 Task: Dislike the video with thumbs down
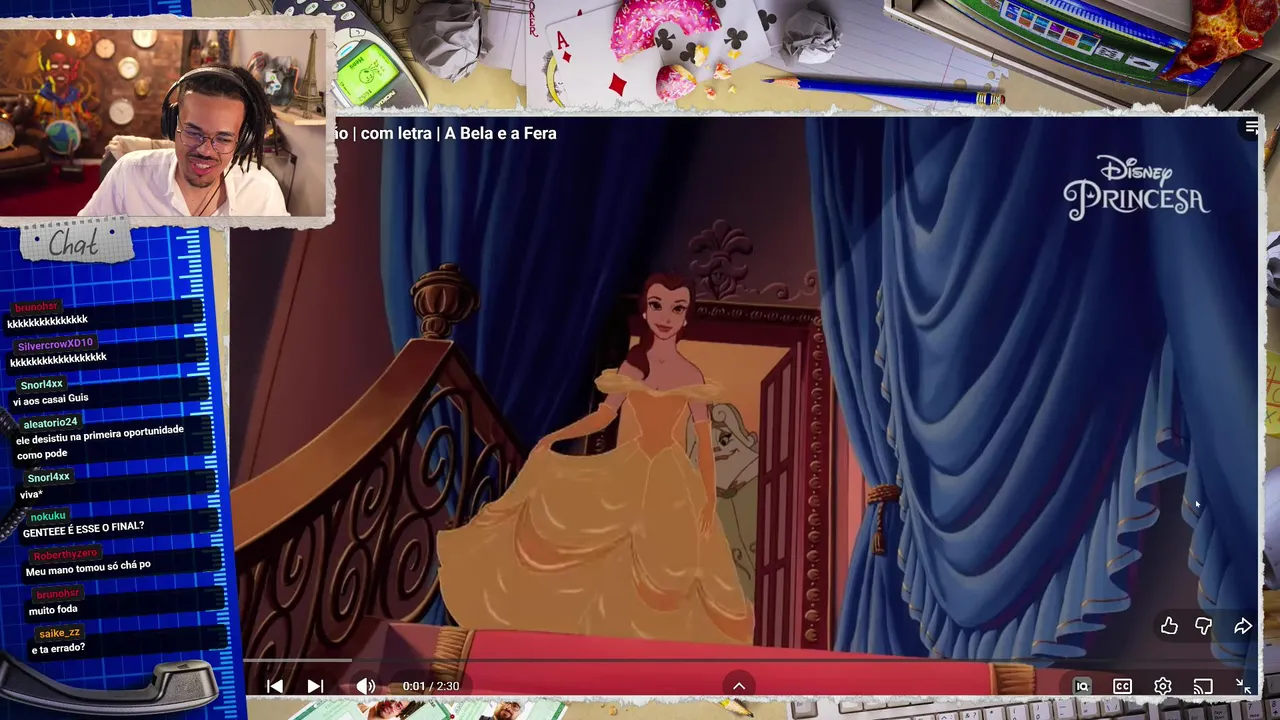[1204, 626]
